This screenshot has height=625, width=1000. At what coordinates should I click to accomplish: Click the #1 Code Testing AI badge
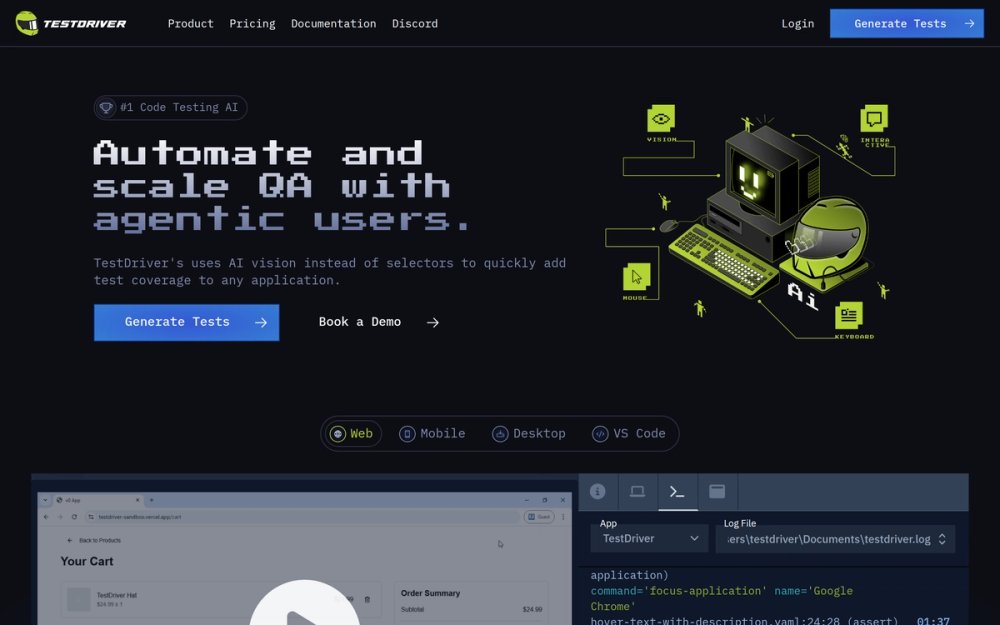(170, 107)
